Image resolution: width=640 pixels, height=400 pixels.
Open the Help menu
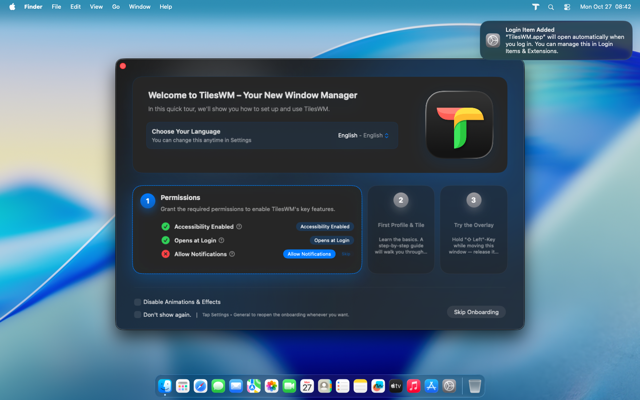coord(166,7)
